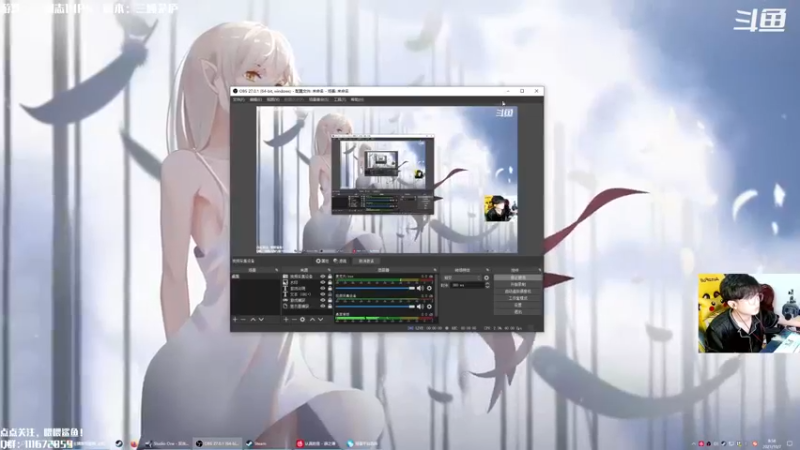This screenshot has width=800, height=450.
Task: Adjust the Mic/Aux volume slider
Action: tap(375, 288)
